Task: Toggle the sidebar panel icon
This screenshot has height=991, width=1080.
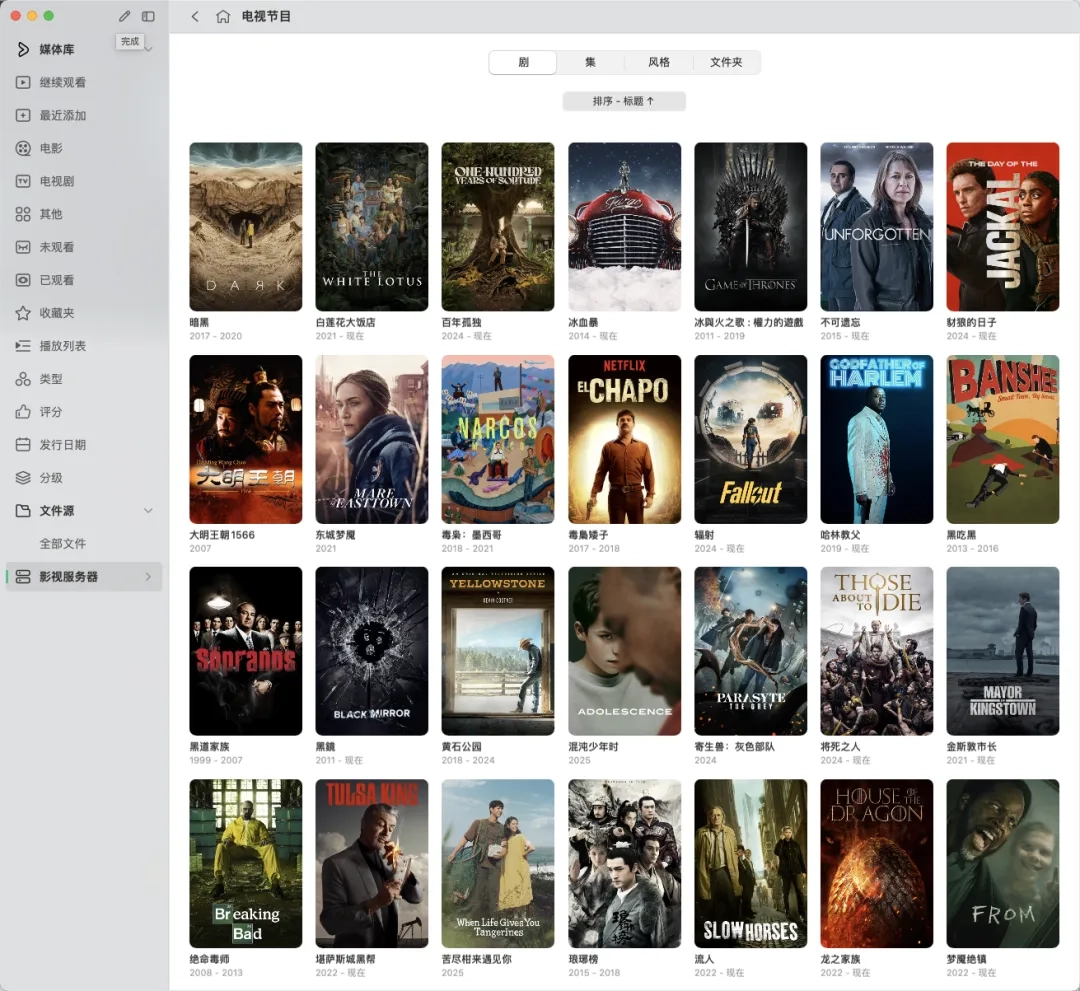Action: (148, 16)
